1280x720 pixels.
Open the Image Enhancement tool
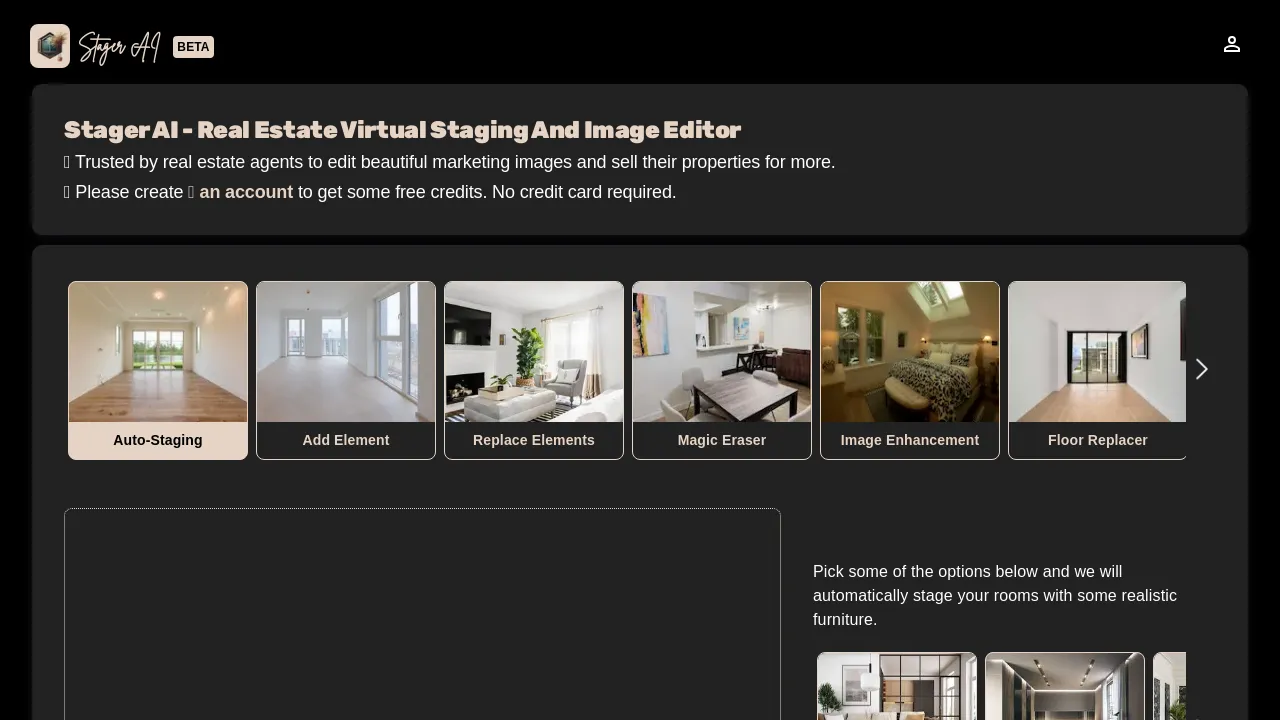pyautogui.click(x=909, y=440)
